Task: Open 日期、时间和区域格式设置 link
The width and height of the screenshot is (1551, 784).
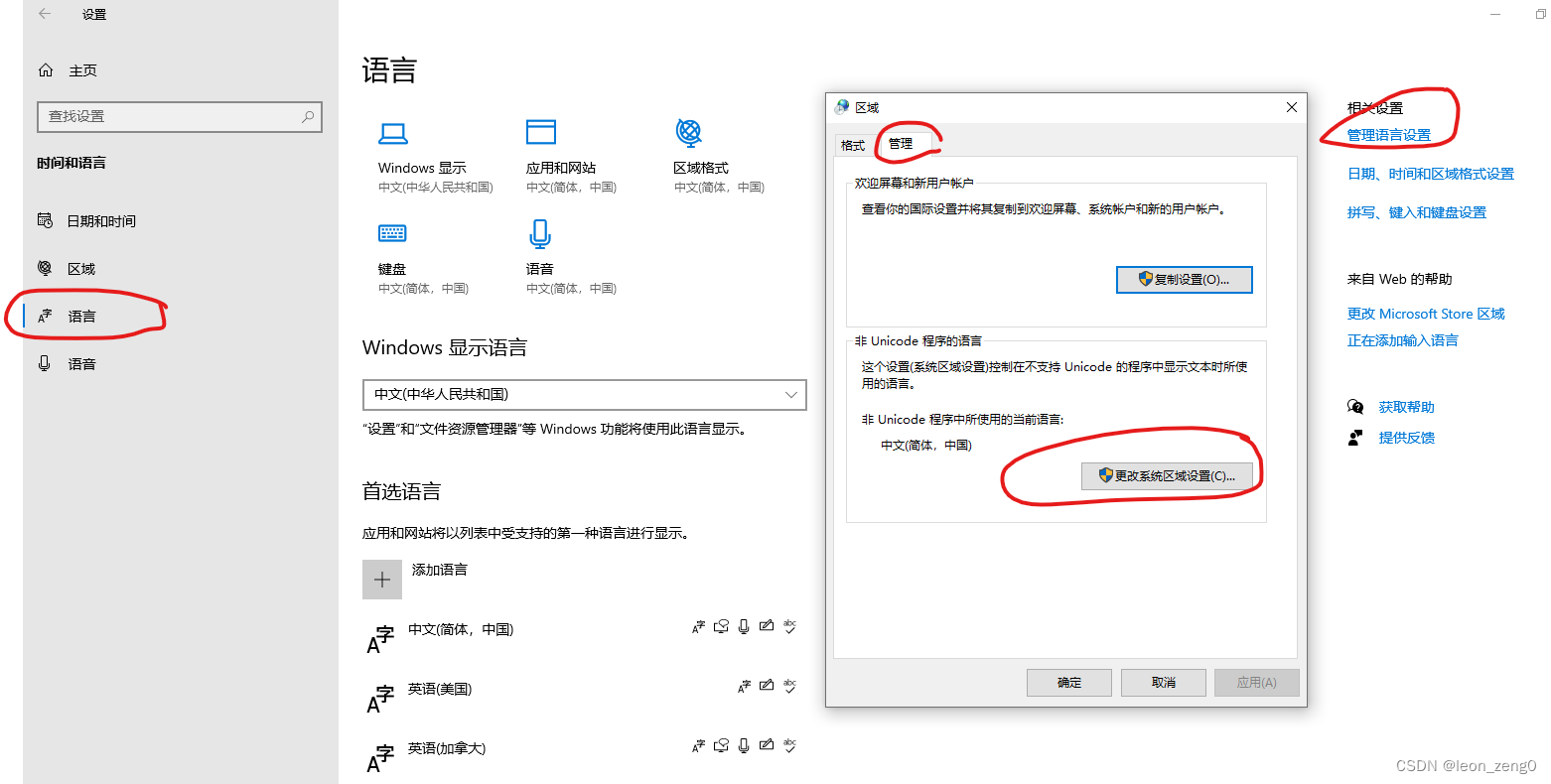Action: coord(1431,174)
